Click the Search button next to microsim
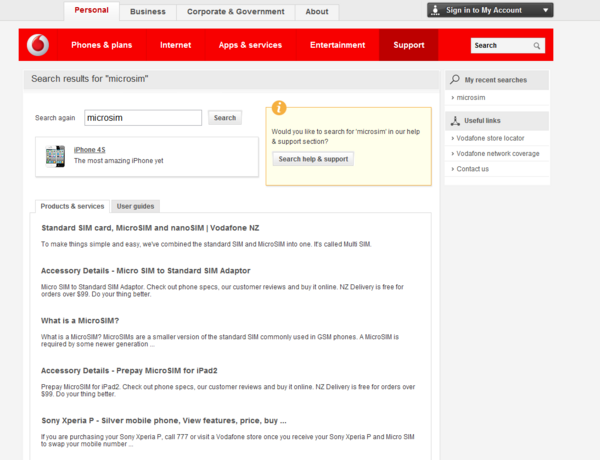 (x=225, y=118)
